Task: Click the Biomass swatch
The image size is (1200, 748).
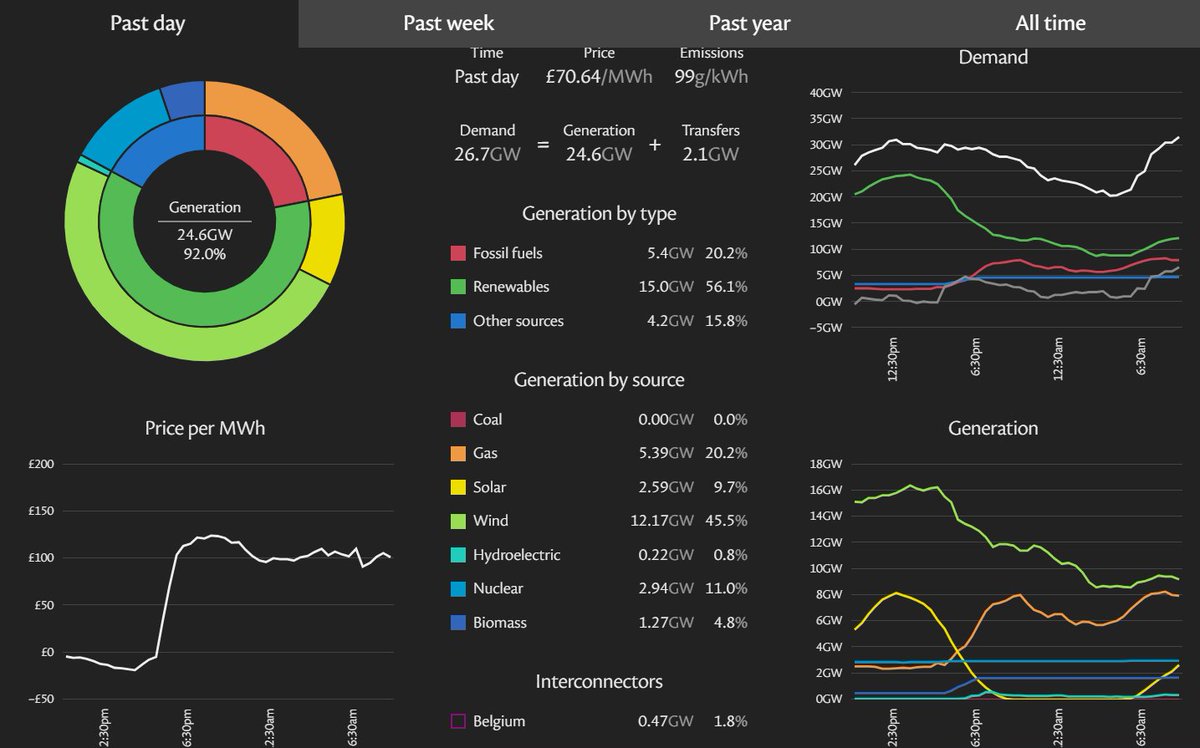Action: coord(459,622)
